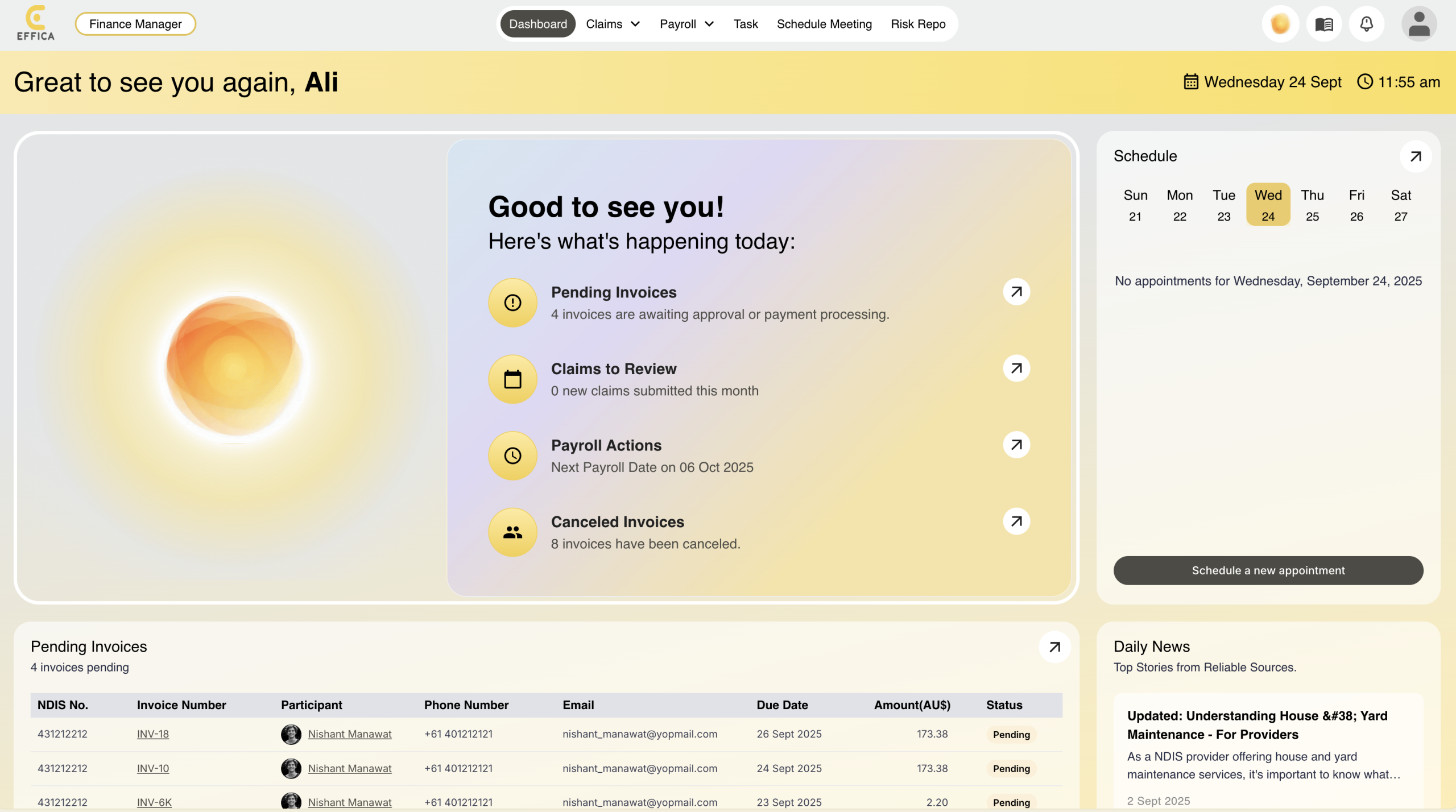Expand the Schedule panel arrow
The width and height of the screenshot is (1456, 812).
1416,156
